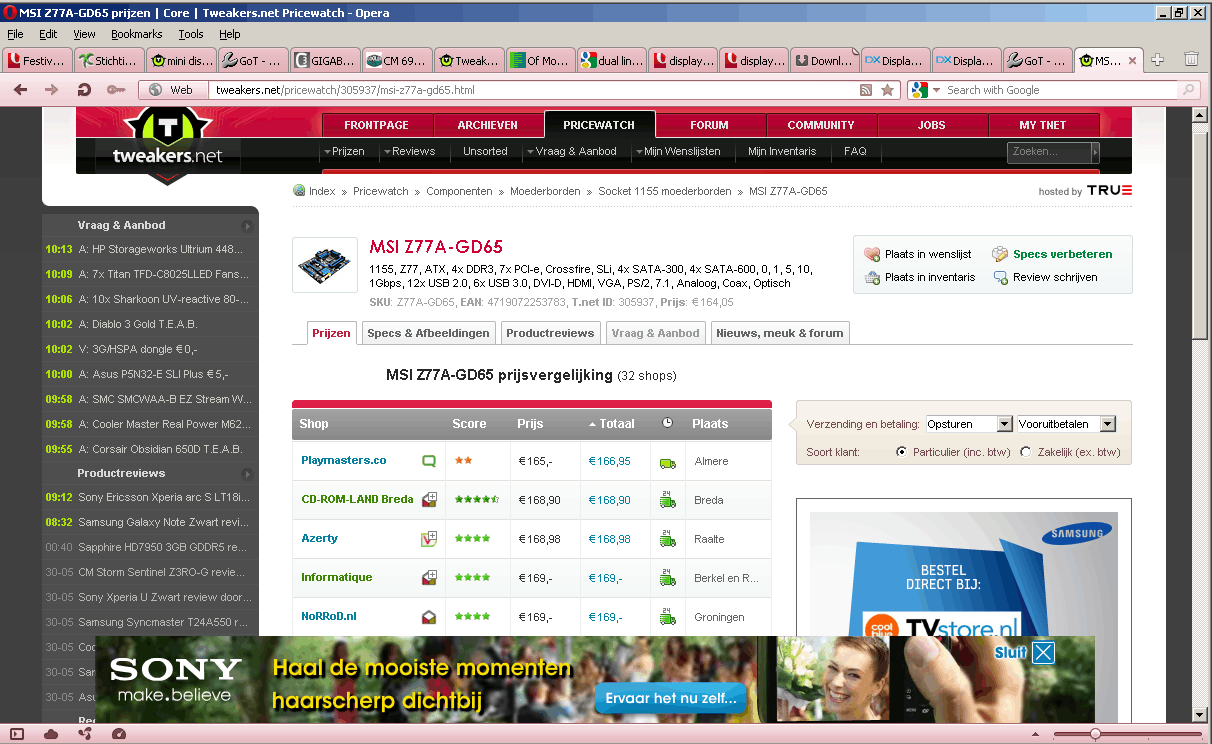The height and width of the screenshot is (744, 1212).
Task: Click the vertical scrollbar down arrow
Action: 1201,713
